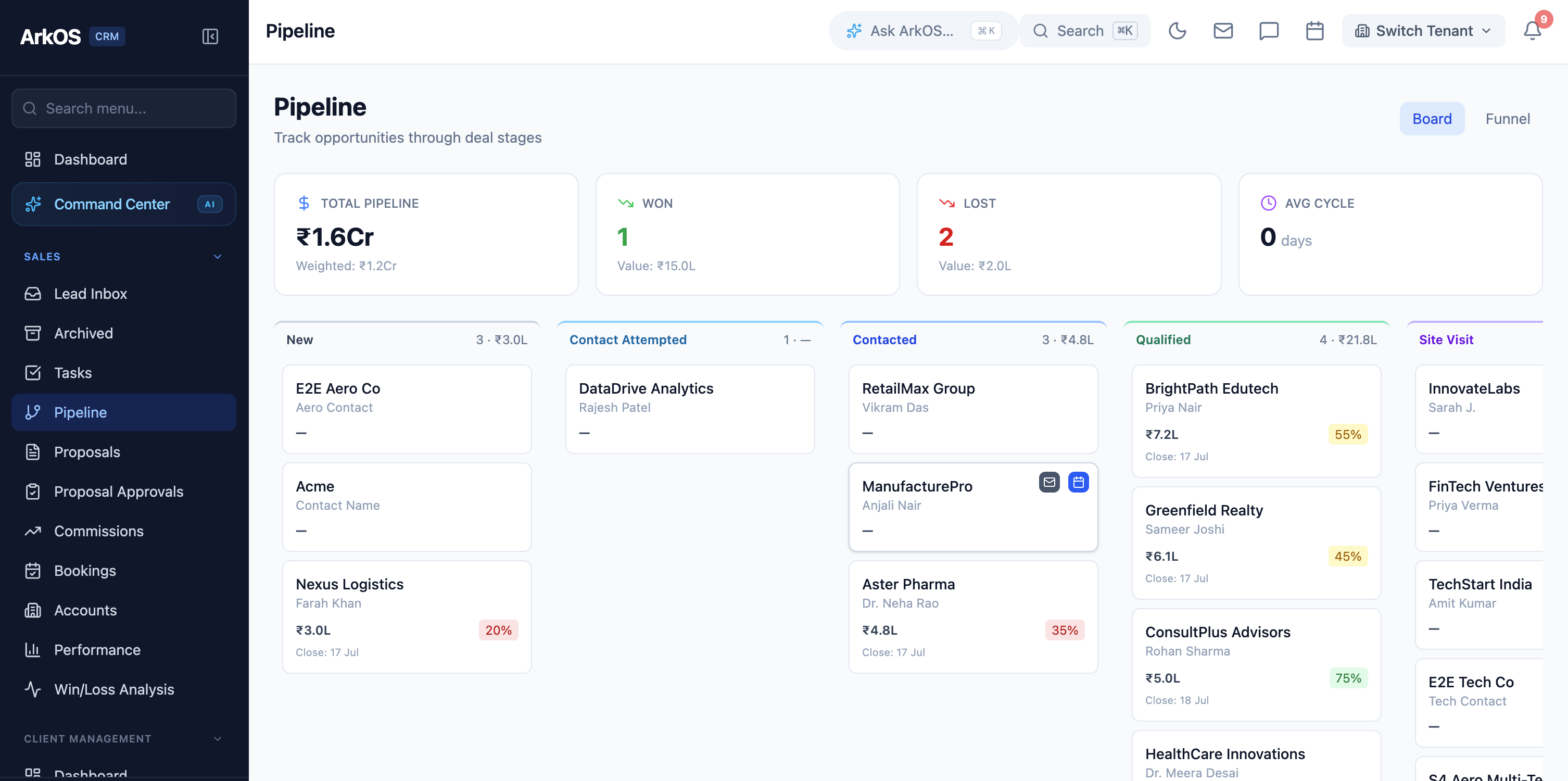Viewport: 1568px width, 781px height.
Task: Click the Greenfield Realty 45% badge
Action: (x=1348, y=557)
